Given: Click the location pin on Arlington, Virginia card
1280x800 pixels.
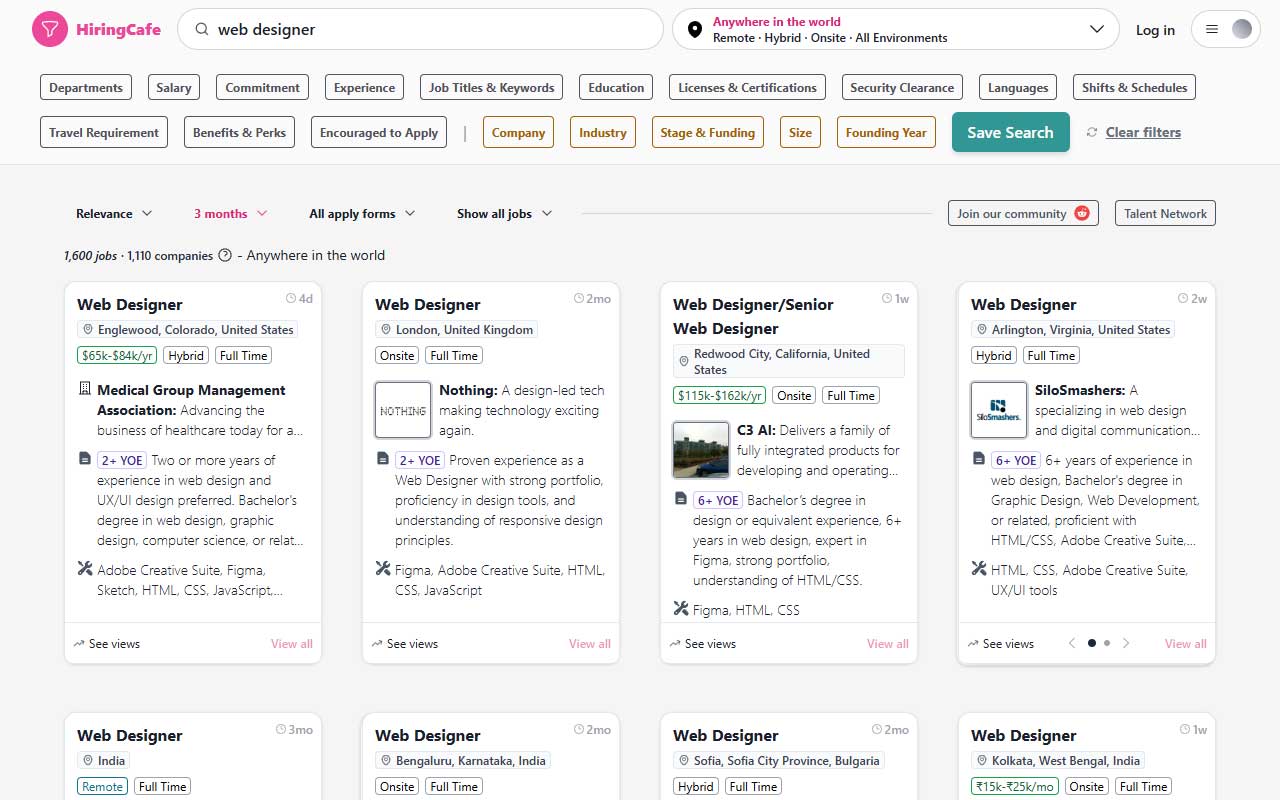Looking at the screenshot, I should (981, 329).
